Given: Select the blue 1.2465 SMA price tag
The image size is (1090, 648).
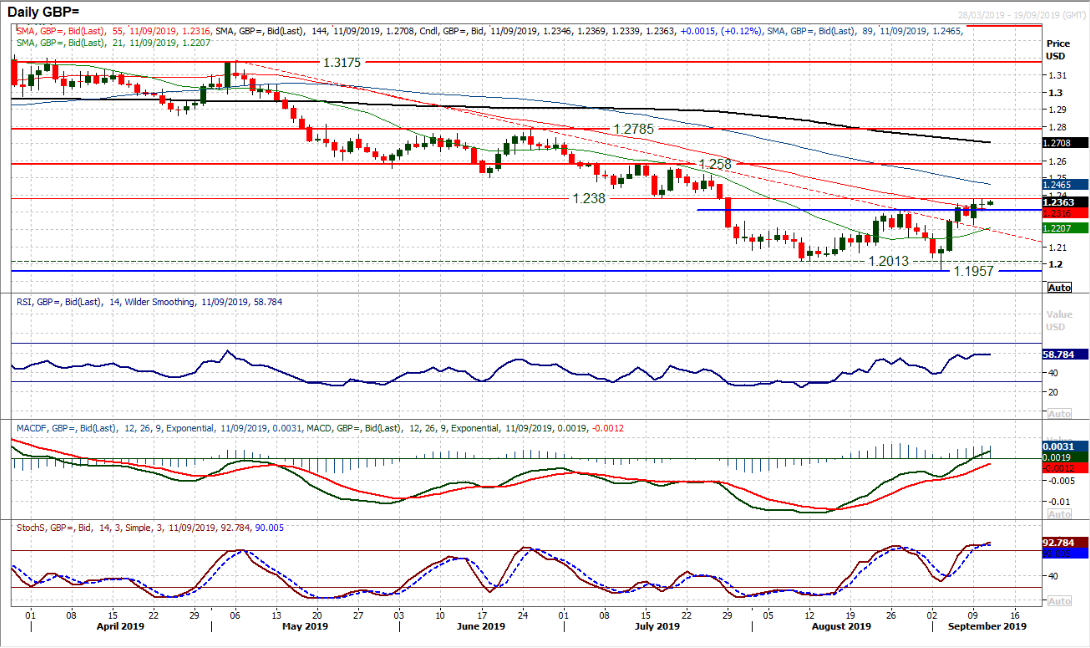Looking at the screenshot, I should click(1058, 185).
